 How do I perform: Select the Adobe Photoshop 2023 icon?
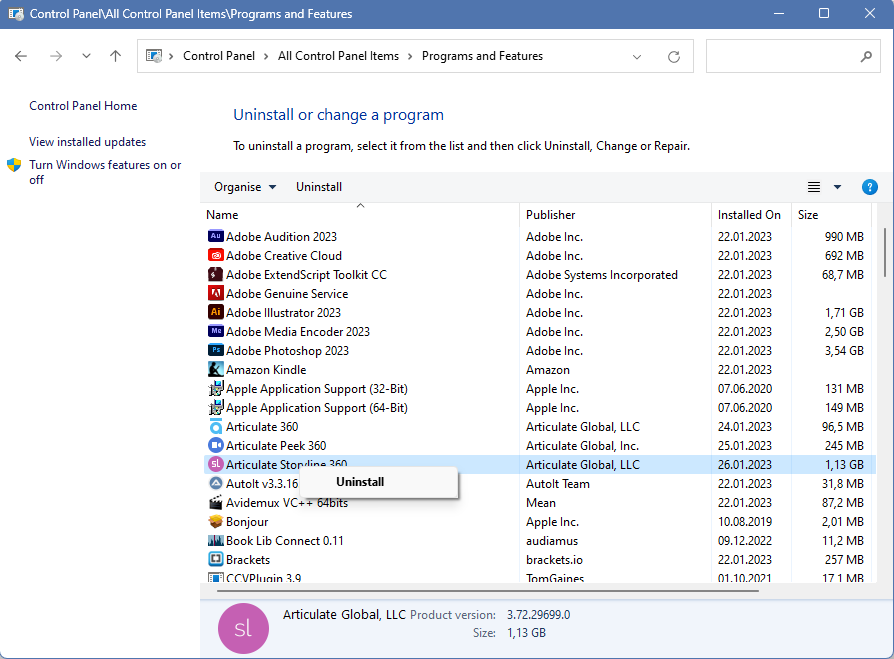[215, 351]
